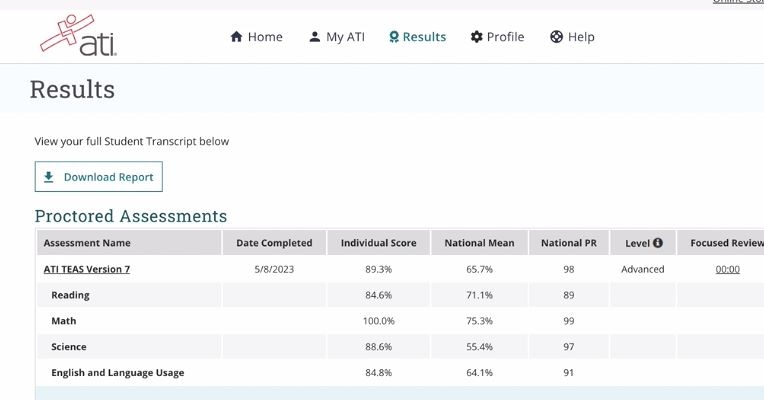The image size is (764, 400).
Task: Click the Download Report button
Action: (x=98, y=176)
